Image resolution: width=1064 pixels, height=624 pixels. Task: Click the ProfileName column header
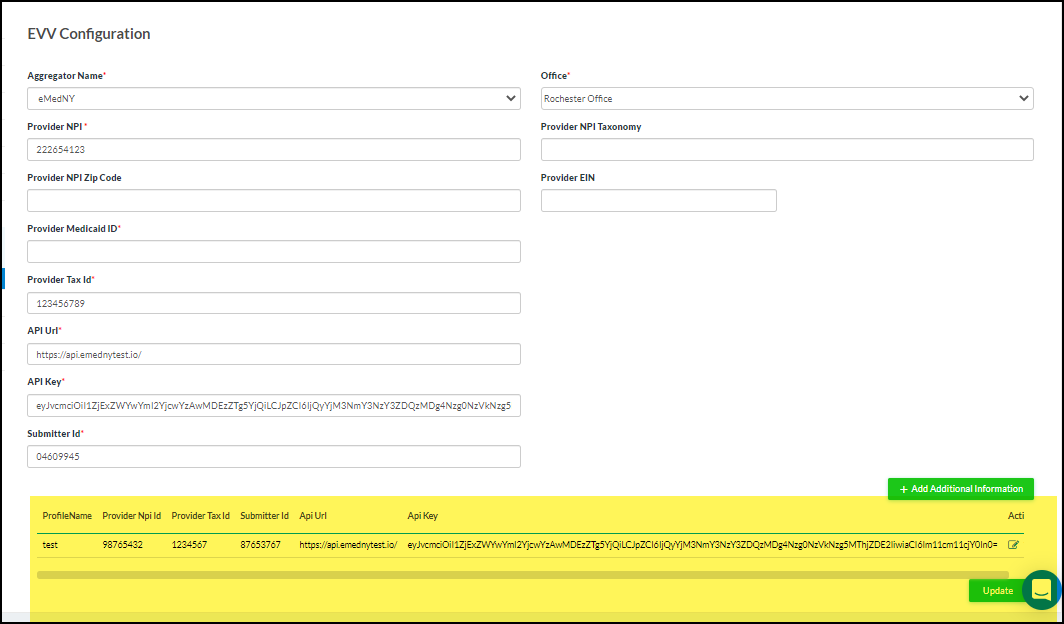[67, 516]
